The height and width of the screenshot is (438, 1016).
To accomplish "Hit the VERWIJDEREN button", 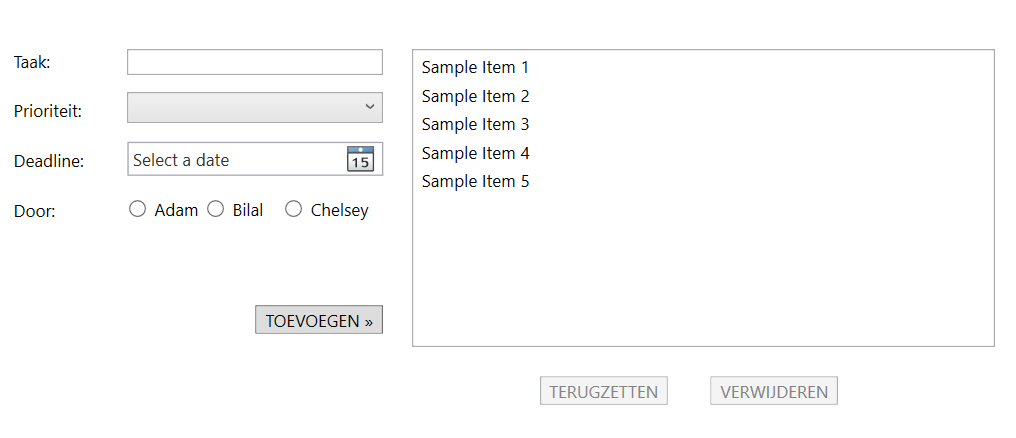I will tap(774, 391).
